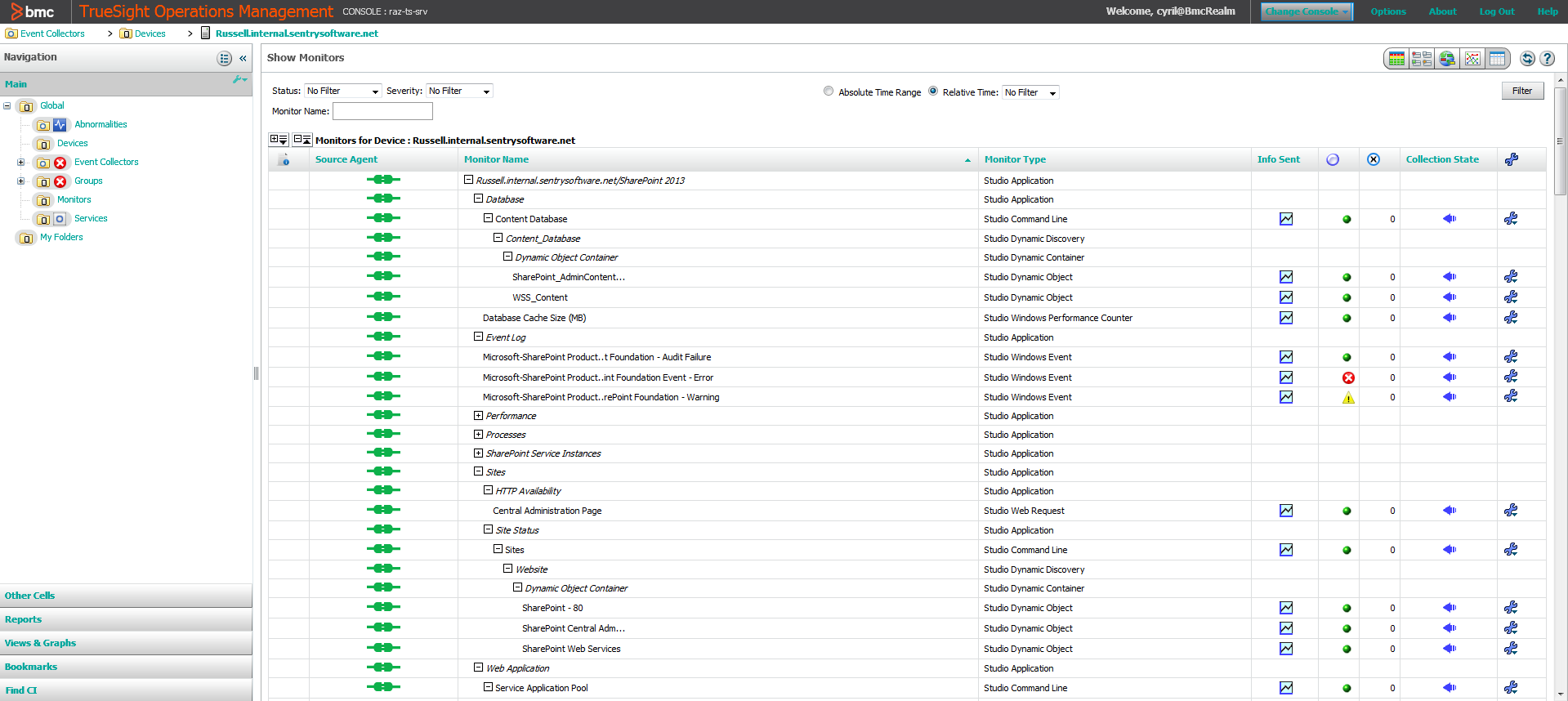Open Devices in the navigation tree

73,144
